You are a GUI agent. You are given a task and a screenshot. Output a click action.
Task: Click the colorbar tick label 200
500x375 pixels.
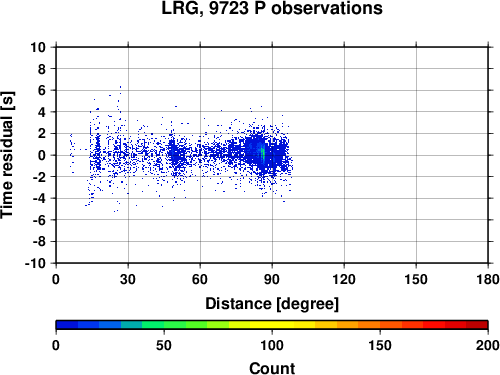coord(487,345)
